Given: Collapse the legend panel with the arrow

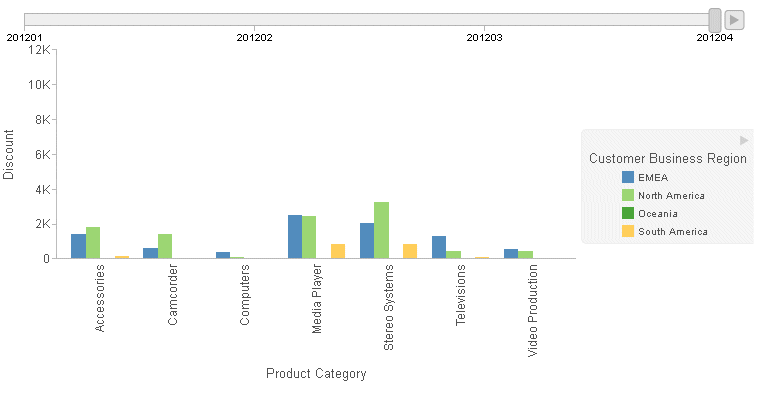Looking at the screenshot, I should (x=744, y=141).
